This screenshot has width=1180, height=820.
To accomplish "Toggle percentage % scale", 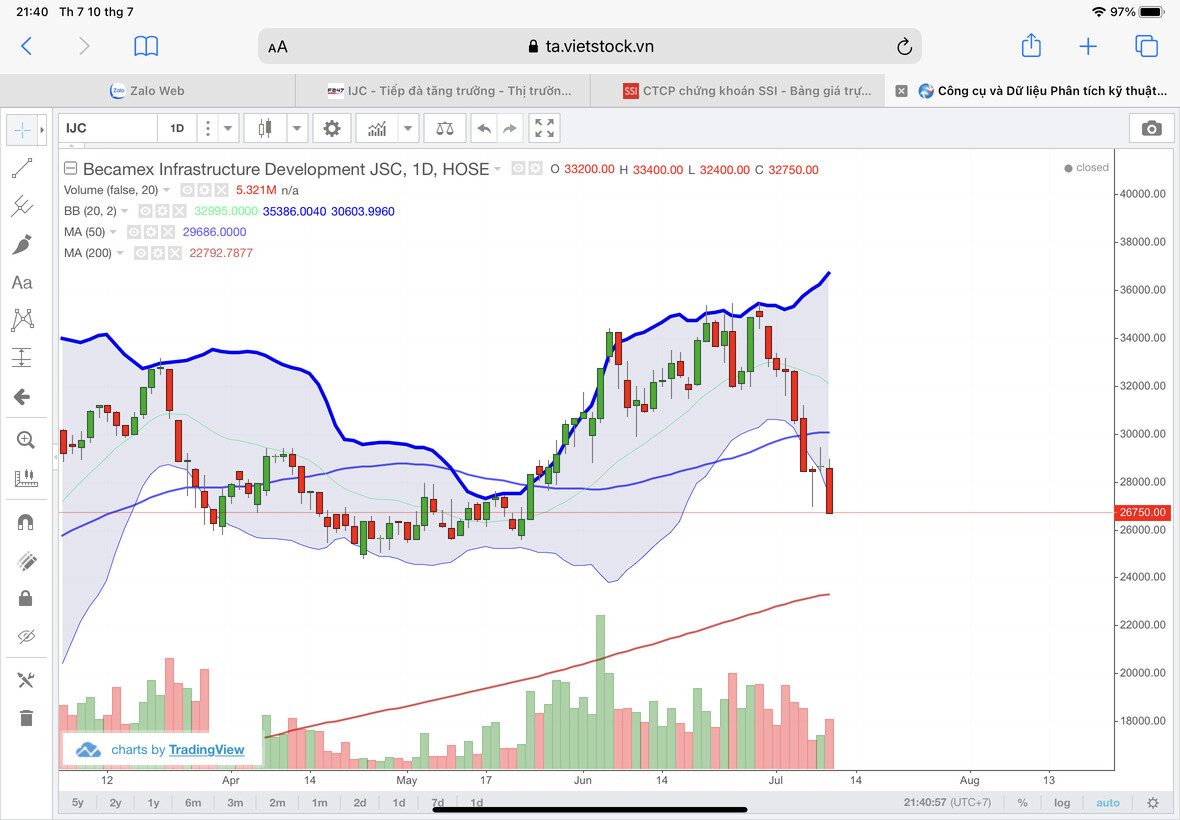I will point(1022,803).
